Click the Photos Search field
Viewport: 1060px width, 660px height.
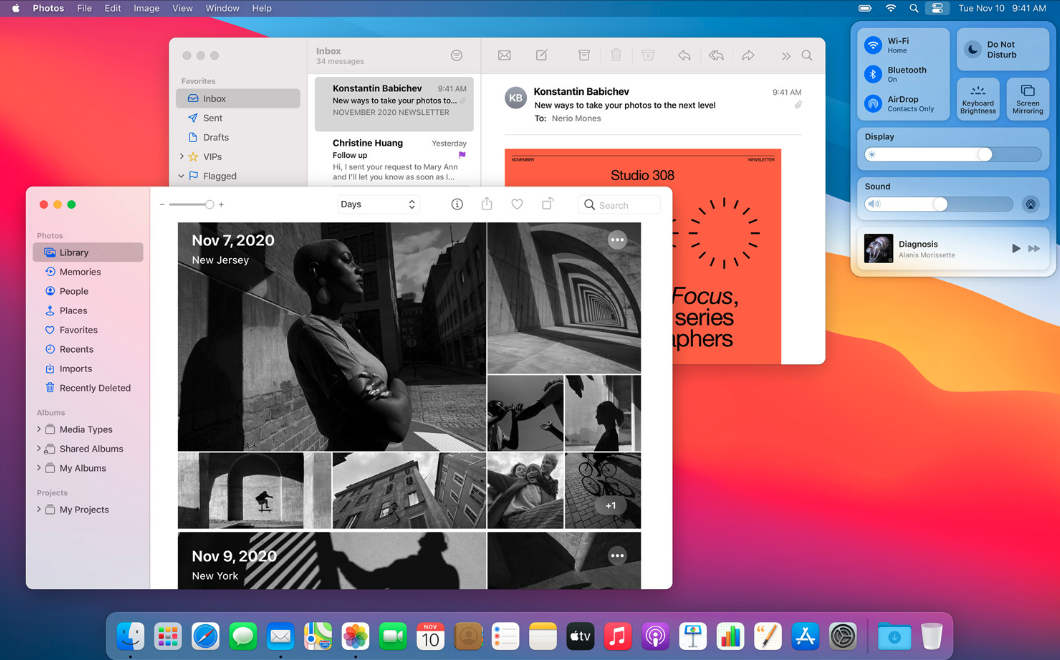(x=619, y=205)
